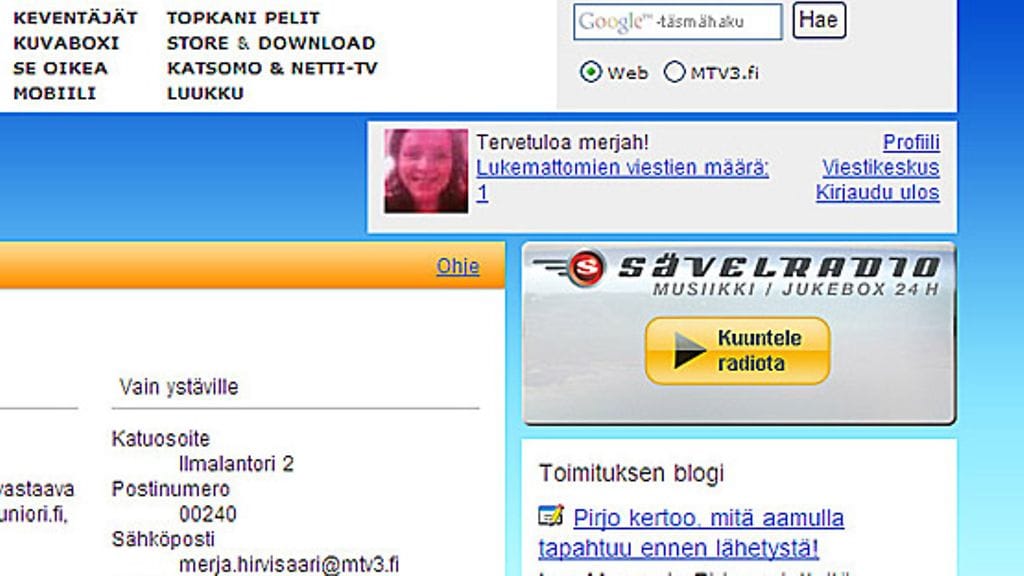Click the Postinumero label
The height and width of the screenshot is (576, 1024).
(x=170, y=489)
